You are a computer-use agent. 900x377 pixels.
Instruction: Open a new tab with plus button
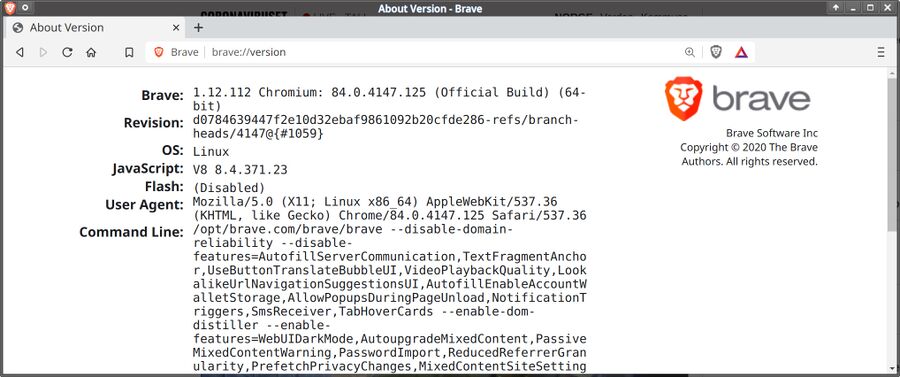click(x=198, y=28)
